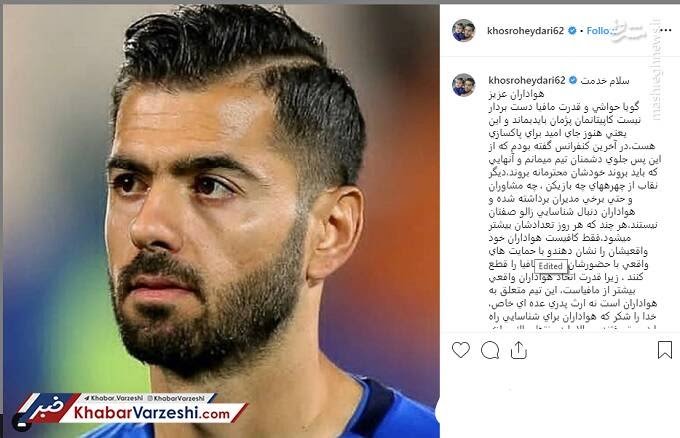This screenshot has width=680, height=438.
Task: Open the avatar beside the caption
Action: click(x=464, y=85)
